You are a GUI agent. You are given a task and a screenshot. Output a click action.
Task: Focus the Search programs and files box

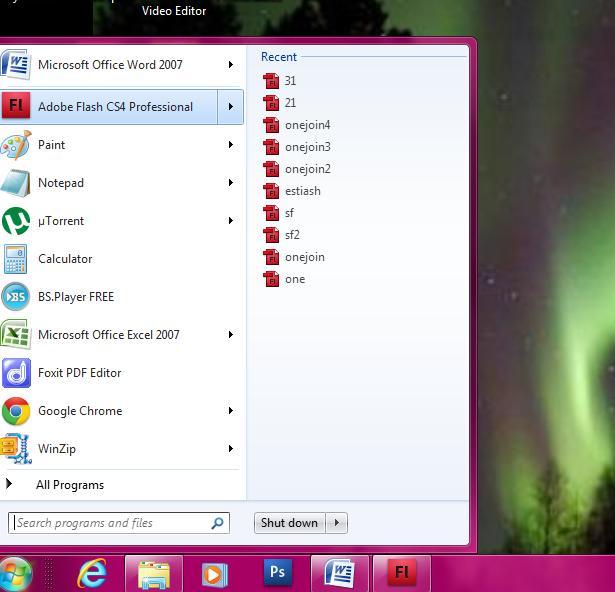point(118,523)
